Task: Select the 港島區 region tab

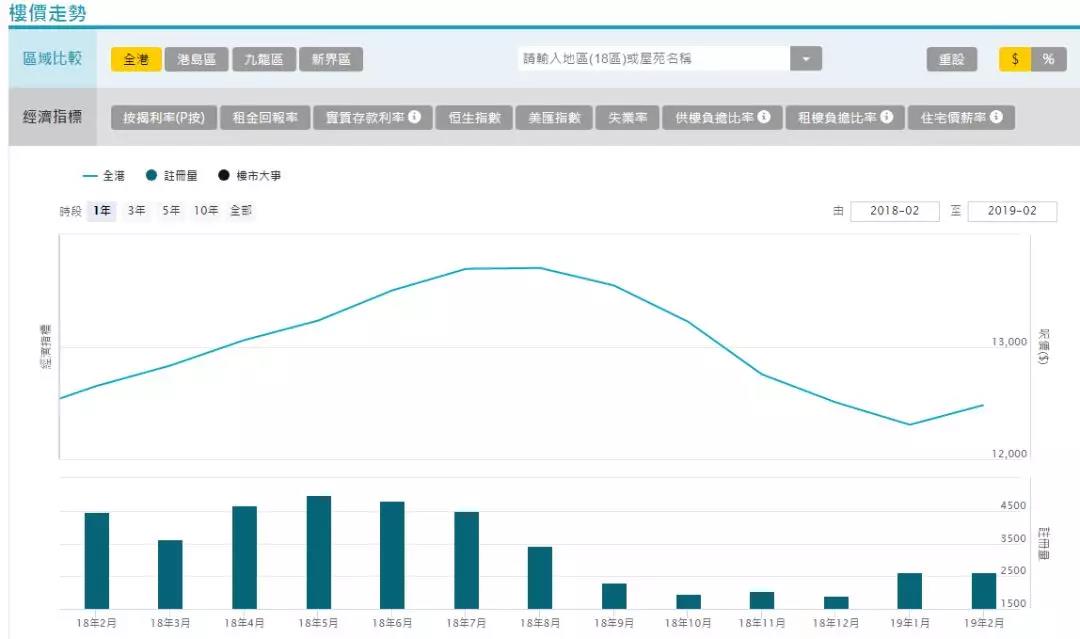Action: (x=197, y=59)
